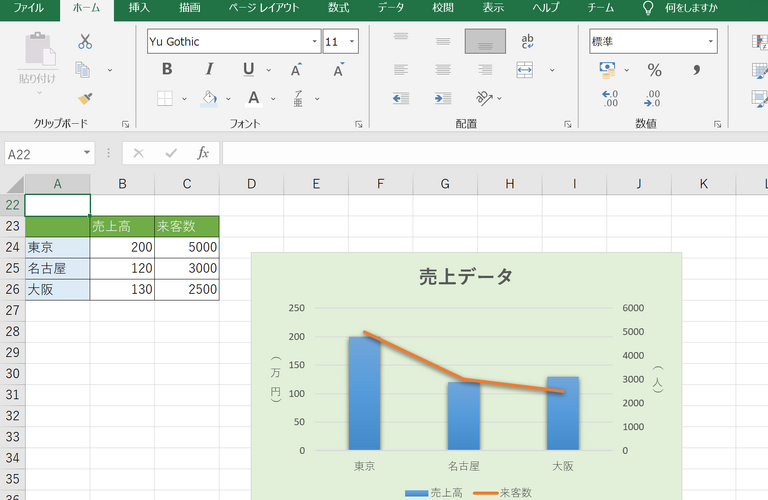The width and height of the screenshot is (768, 500).
Task: Increase decimal places
Action: pyautogui.click(x=610, y=98)
